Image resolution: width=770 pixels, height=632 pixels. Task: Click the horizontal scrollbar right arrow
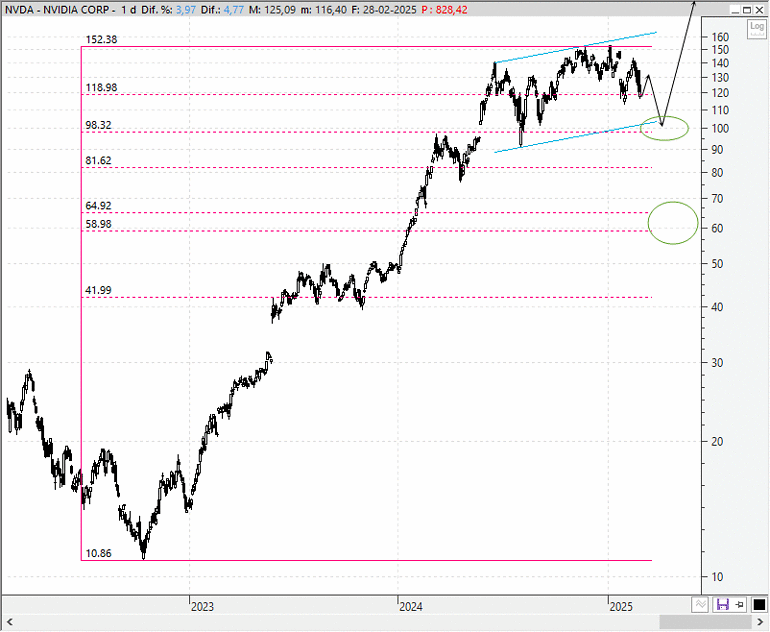pyautogui.click(x=760, y=622)
